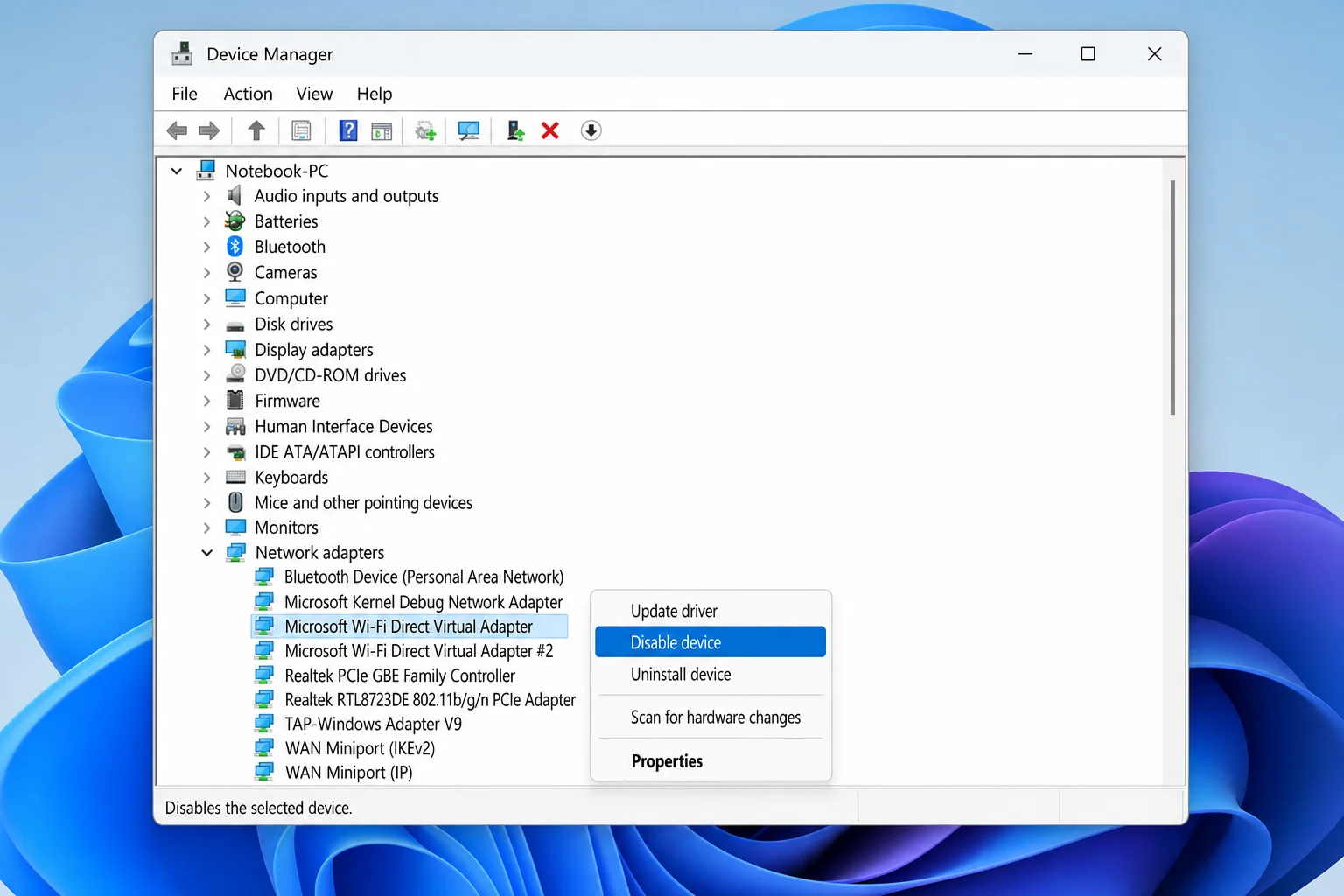Expand the Bluetooth category
Screen dimensions: 1344x896
click(206, 248)
